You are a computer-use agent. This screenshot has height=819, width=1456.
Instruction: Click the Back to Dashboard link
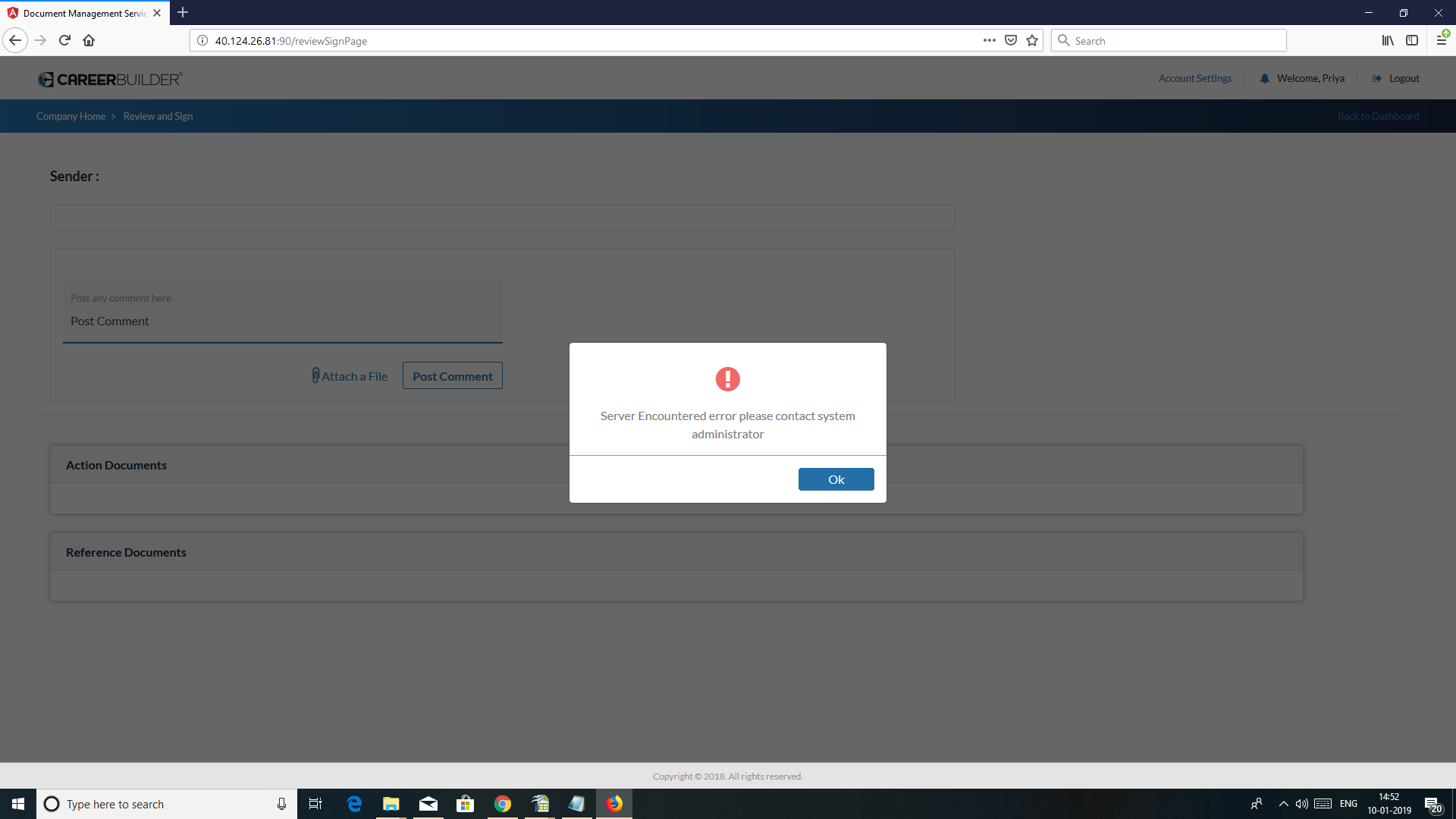[1378, 115]
